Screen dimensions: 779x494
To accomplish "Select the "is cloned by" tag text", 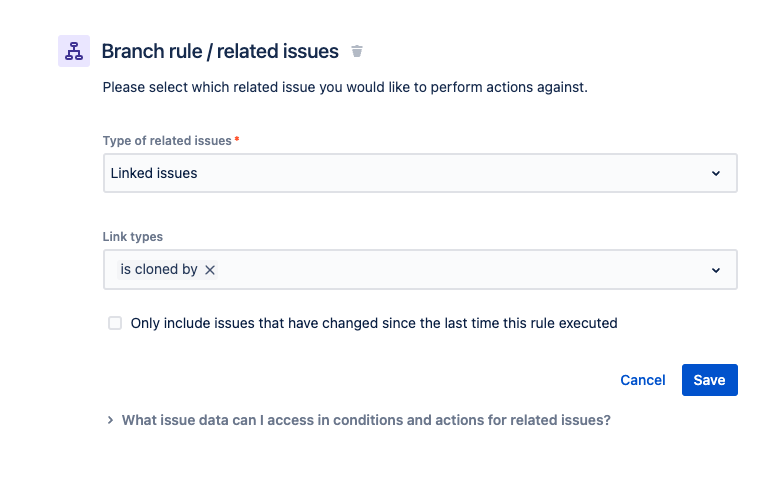I will click(x=159, y=270).
